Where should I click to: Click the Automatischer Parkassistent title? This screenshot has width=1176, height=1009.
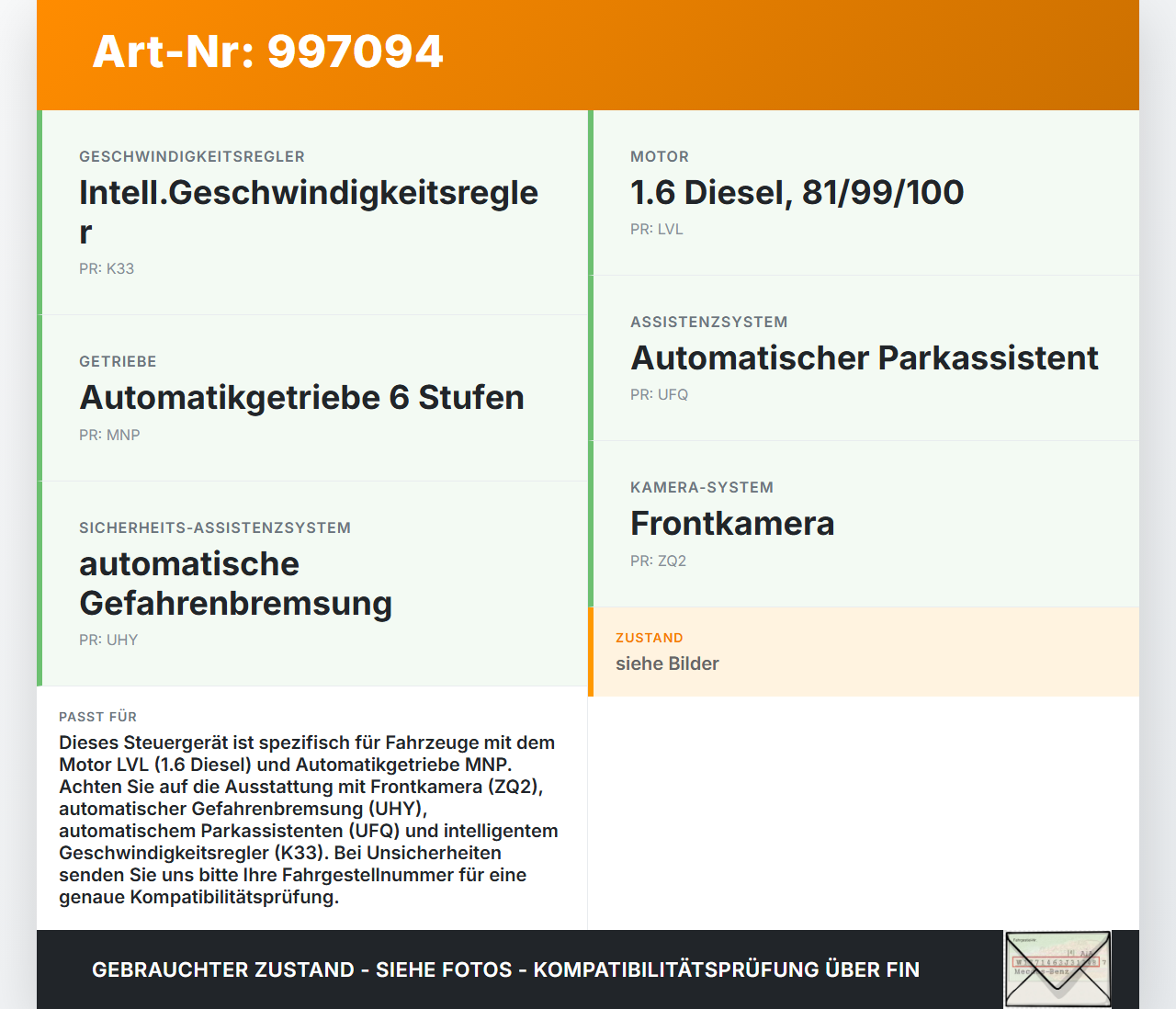tap(864, 357)
